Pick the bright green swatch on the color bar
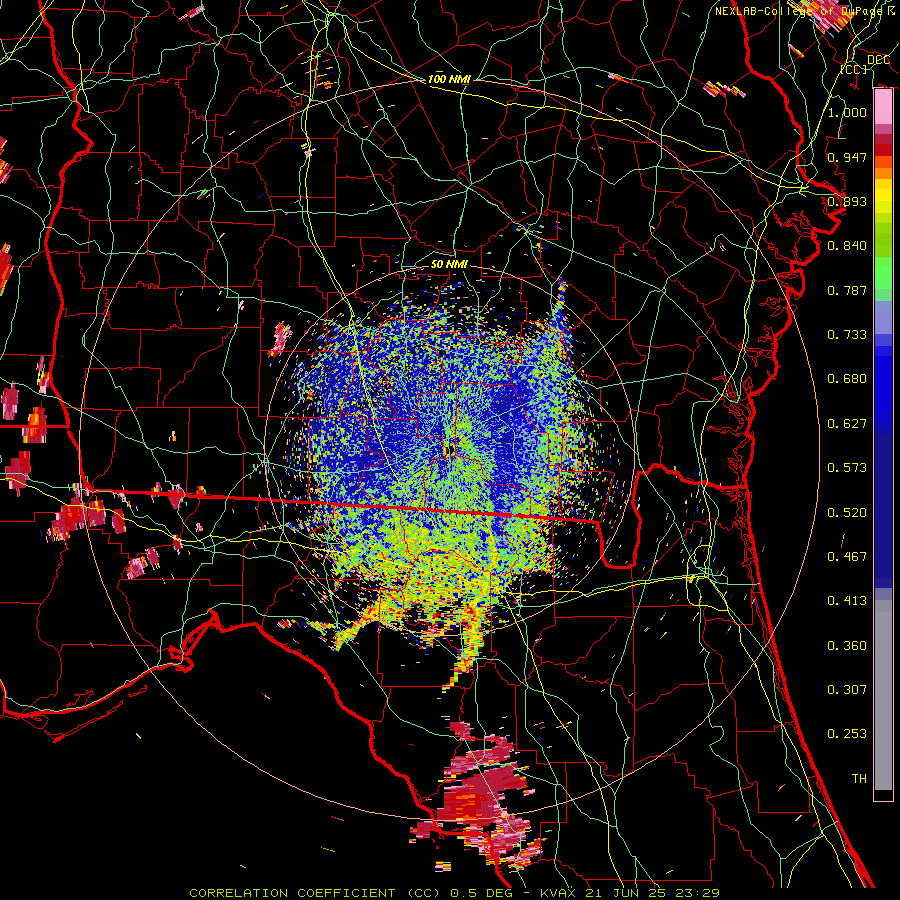 coord(883,273)
